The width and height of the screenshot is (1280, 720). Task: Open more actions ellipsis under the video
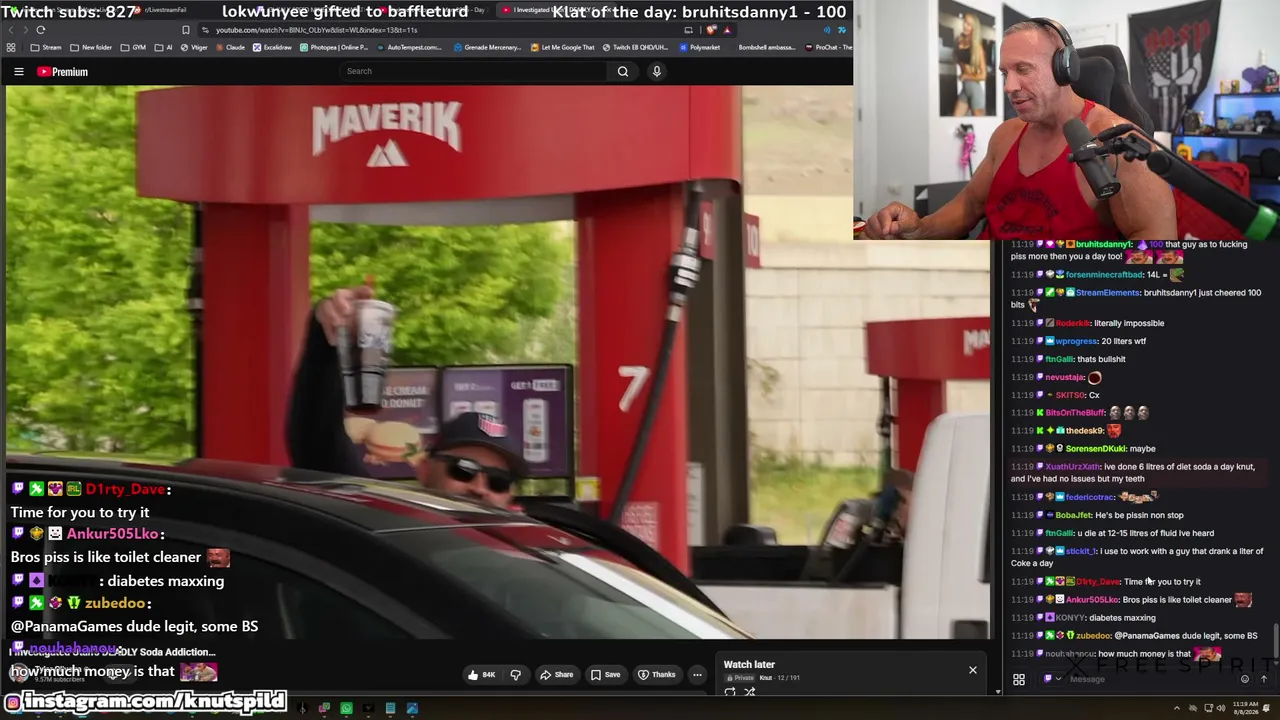pos(697,674)
